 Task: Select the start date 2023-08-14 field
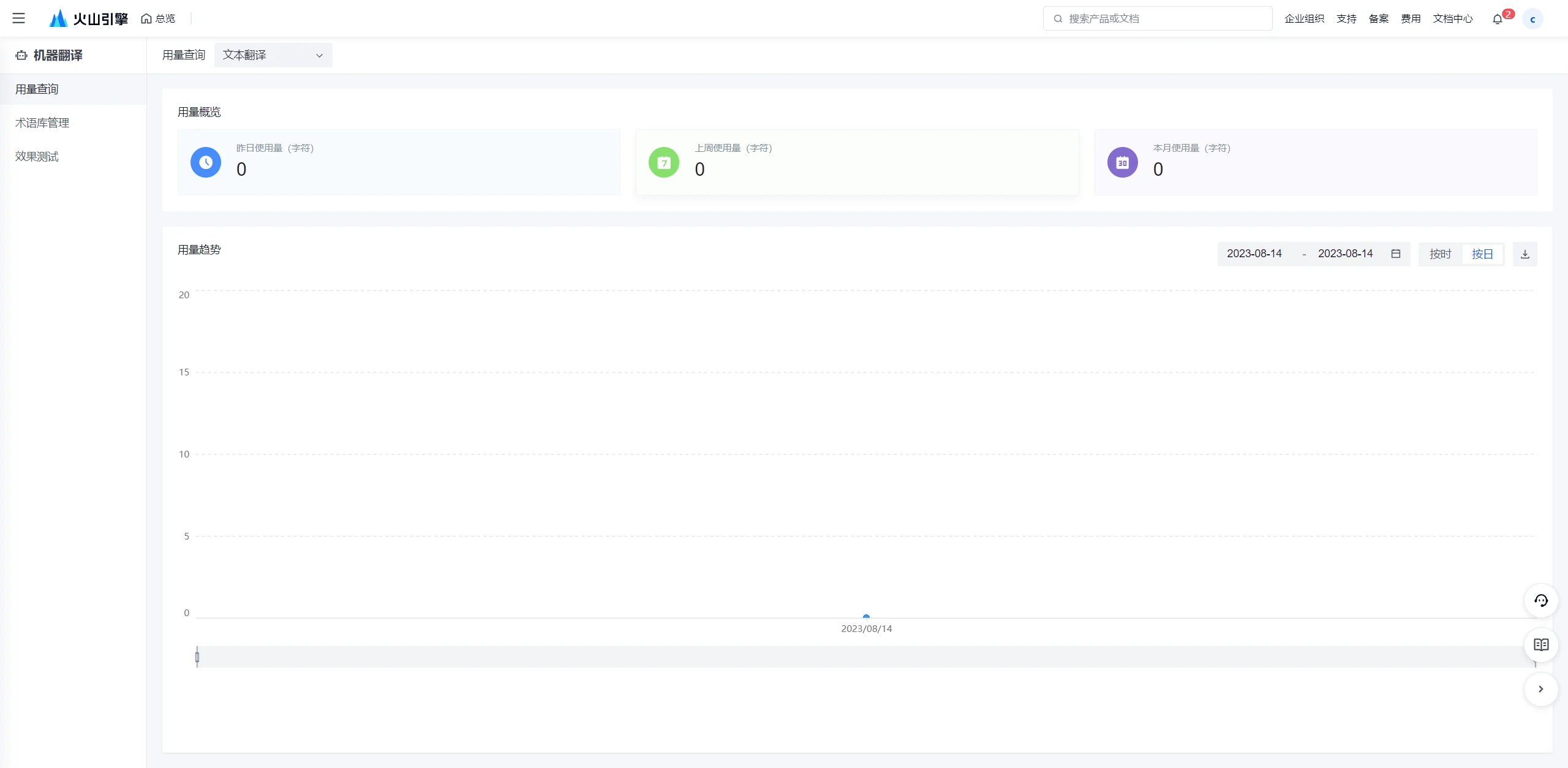1254,254
